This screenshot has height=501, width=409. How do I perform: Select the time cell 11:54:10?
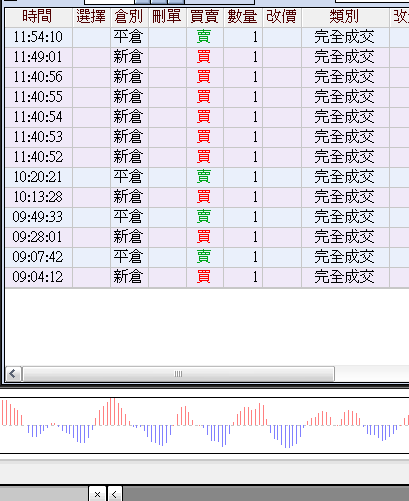point(38,37)
